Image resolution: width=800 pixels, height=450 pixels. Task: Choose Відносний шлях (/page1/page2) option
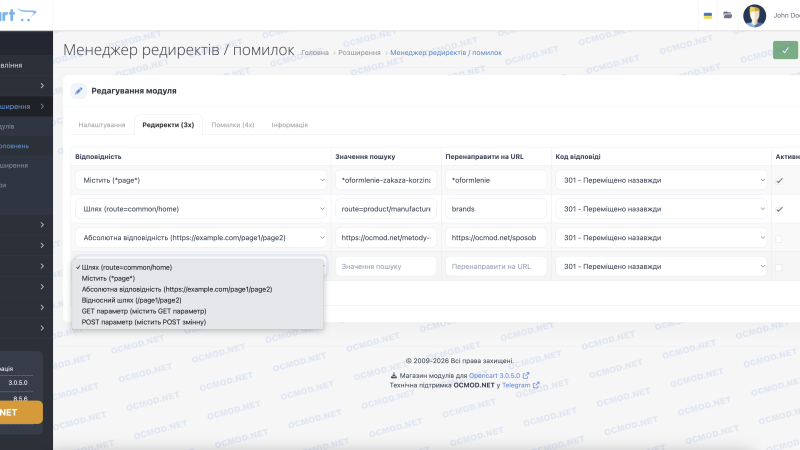coord(199,301)
